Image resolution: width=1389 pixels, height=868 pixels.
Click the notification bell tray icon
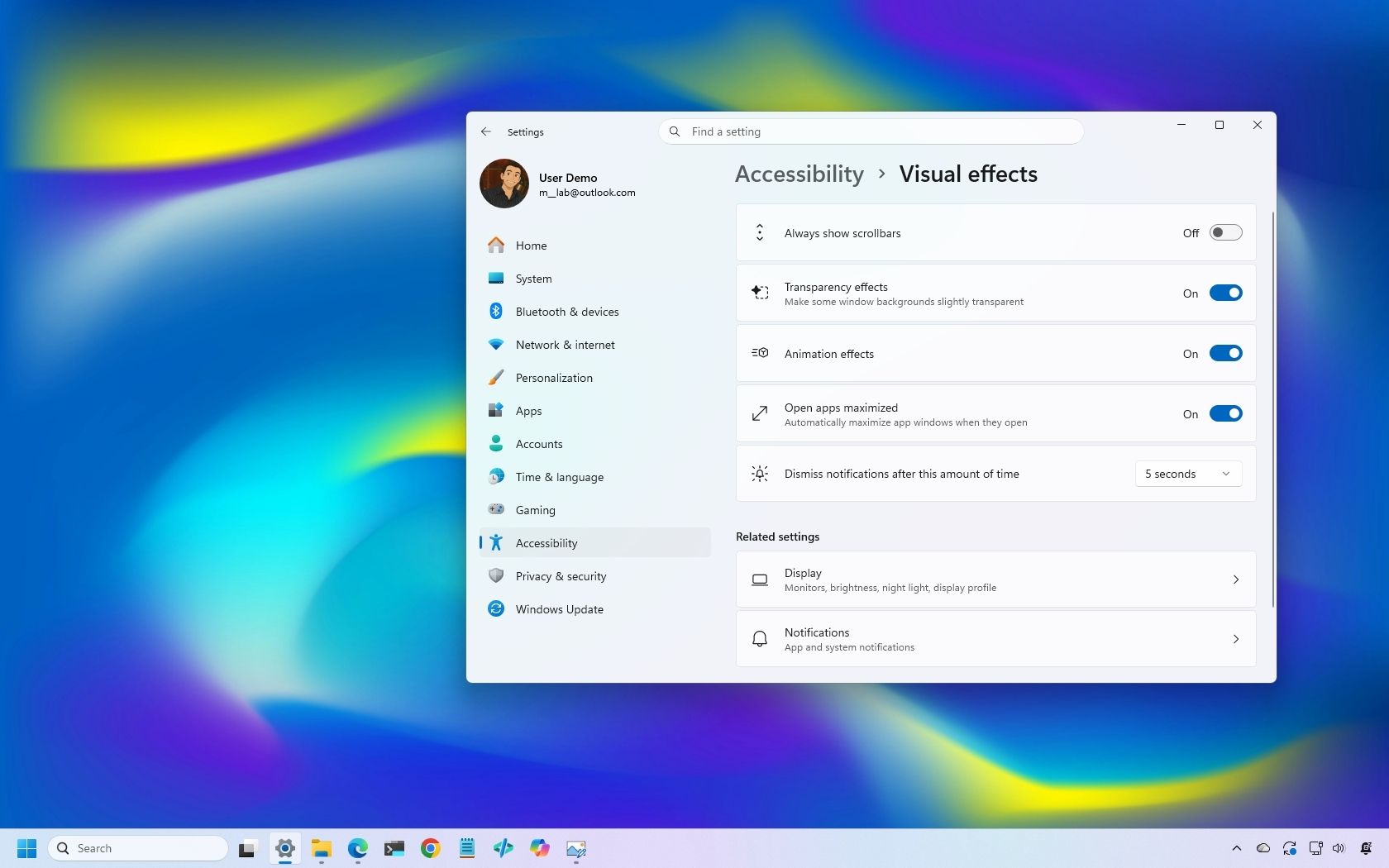(x=1366, y=848)
